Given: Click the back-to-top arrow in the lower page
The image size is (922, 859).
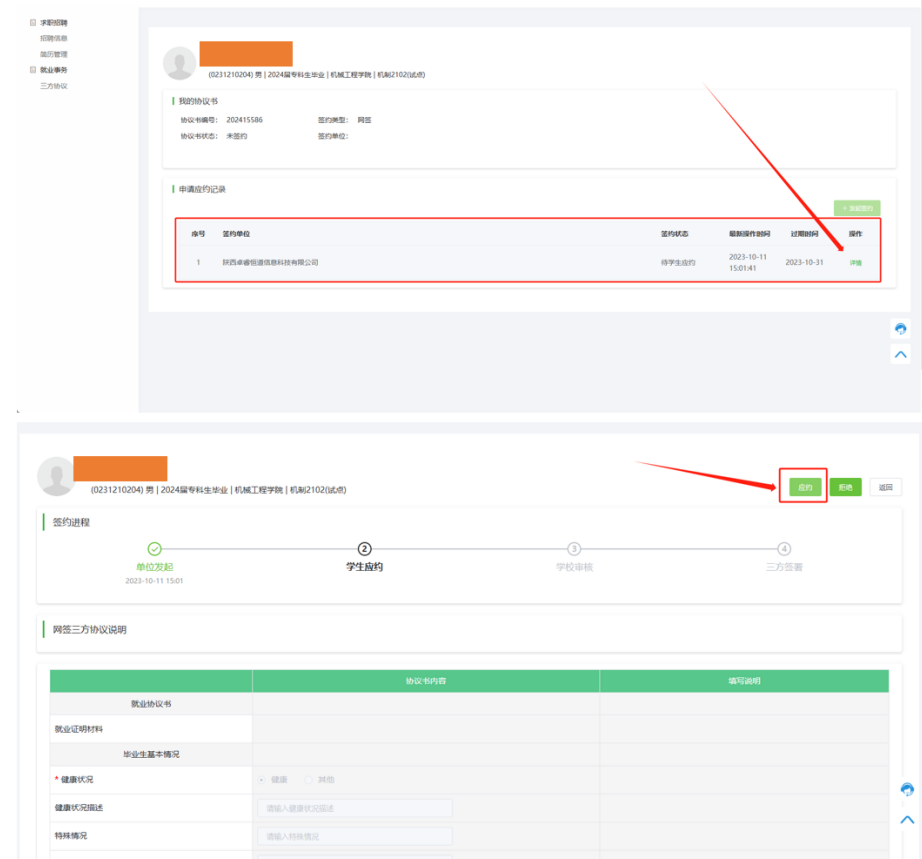Looking at the screenshot, I should pos(907,820).
